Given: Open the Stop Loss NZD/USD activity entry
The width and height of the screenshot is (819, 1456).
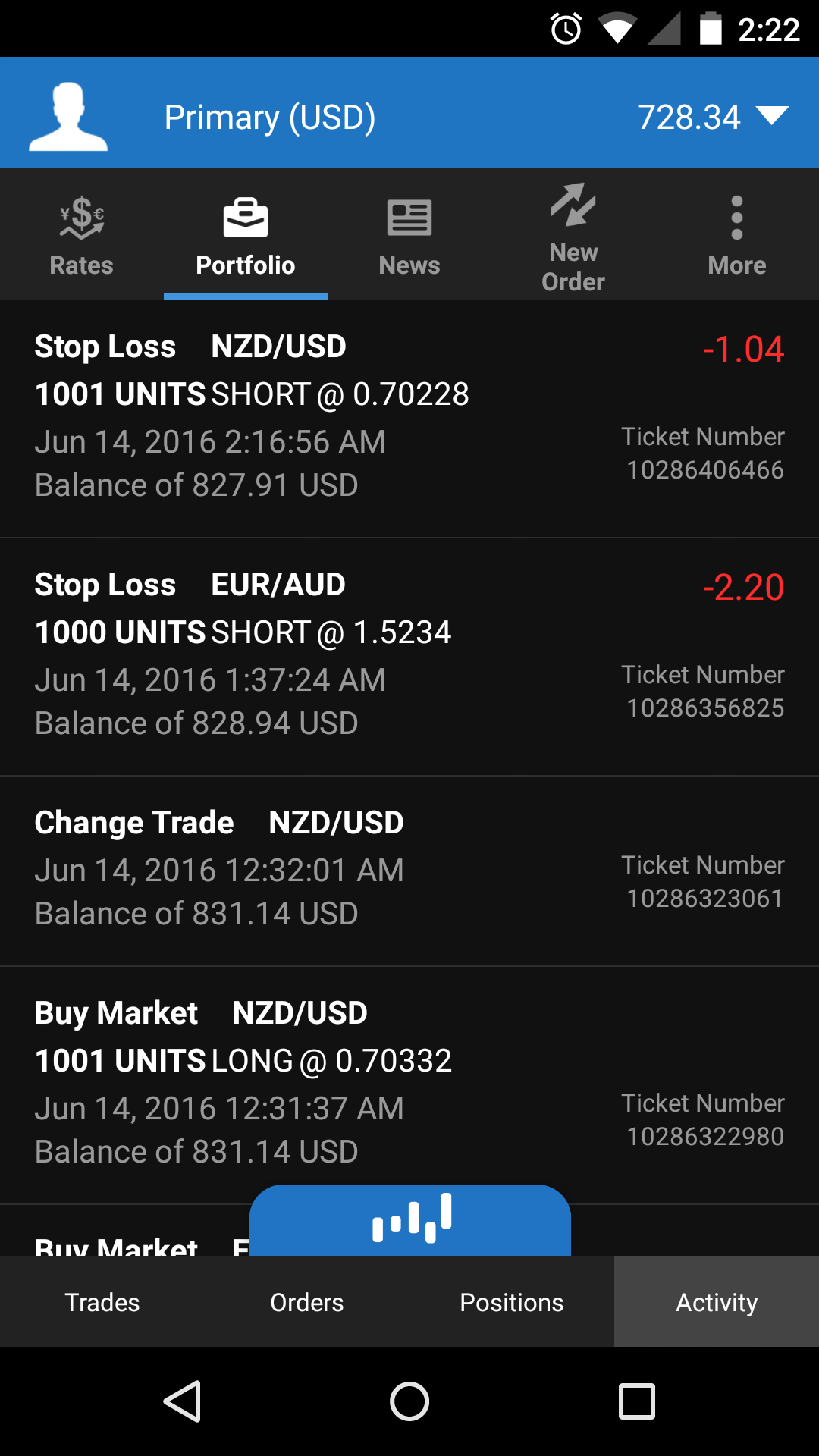Looking at the screenshot, I should click(x=409, y=418).
